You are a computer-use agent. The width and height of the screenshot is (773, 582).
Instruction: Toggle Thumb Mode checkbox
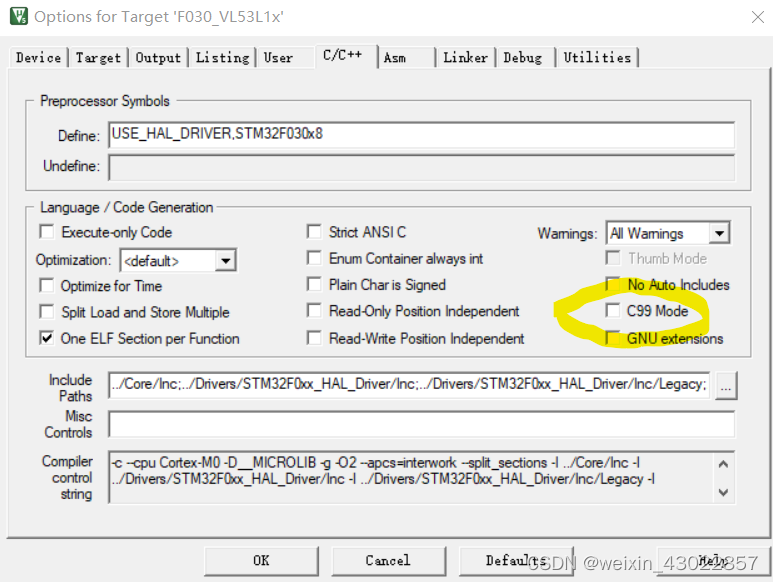613,258
